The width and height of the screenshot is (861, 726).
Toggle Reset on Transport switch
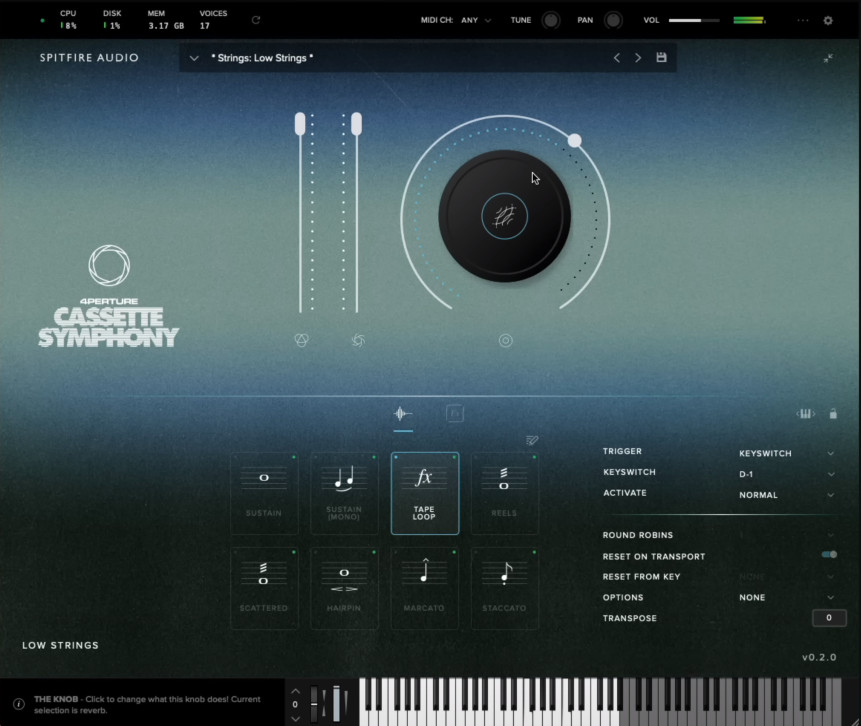click(829, 555)
